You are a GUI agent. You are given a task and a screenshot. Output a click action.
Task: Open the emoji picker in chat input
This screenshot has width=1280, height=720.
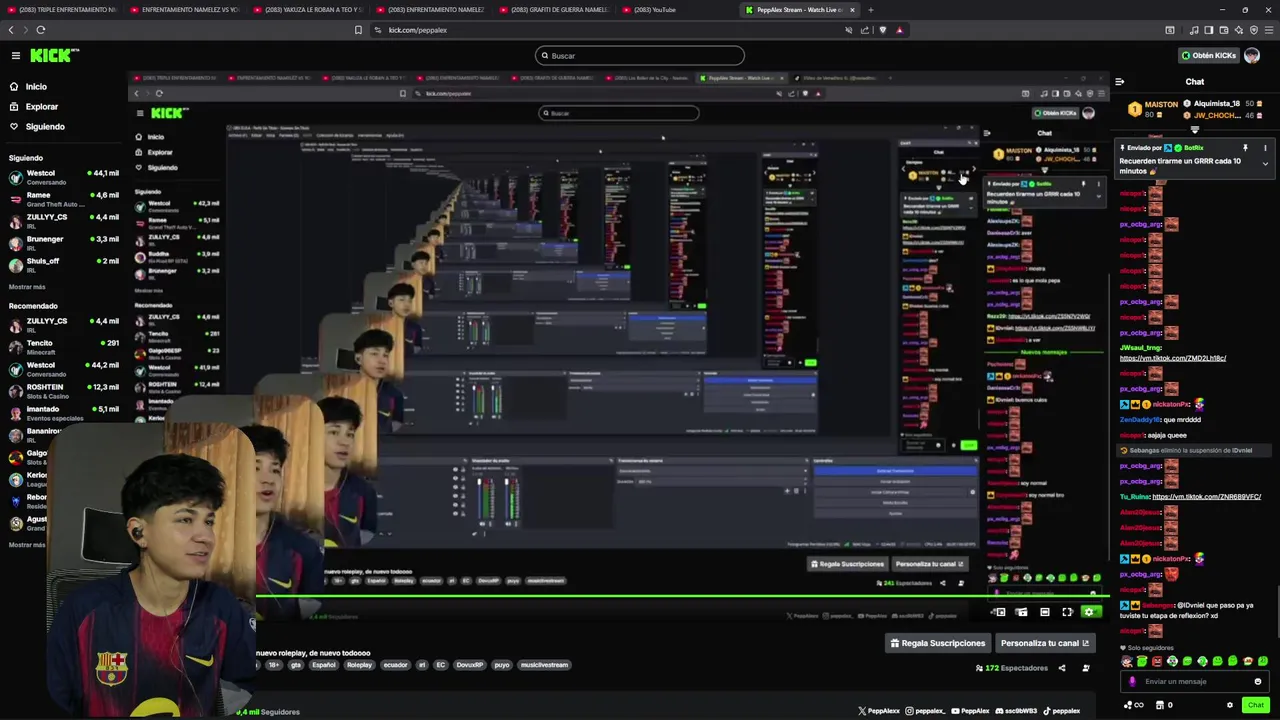(x=1258, y=682)
